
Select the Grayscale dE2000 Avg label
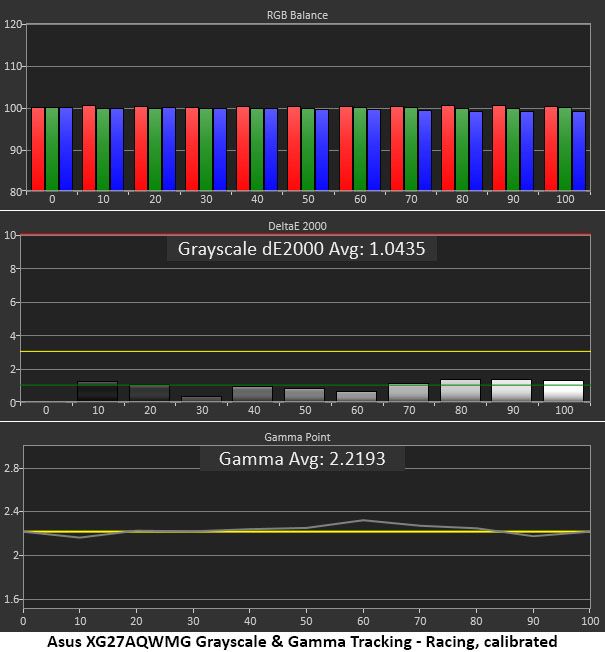tap(301, 249)
